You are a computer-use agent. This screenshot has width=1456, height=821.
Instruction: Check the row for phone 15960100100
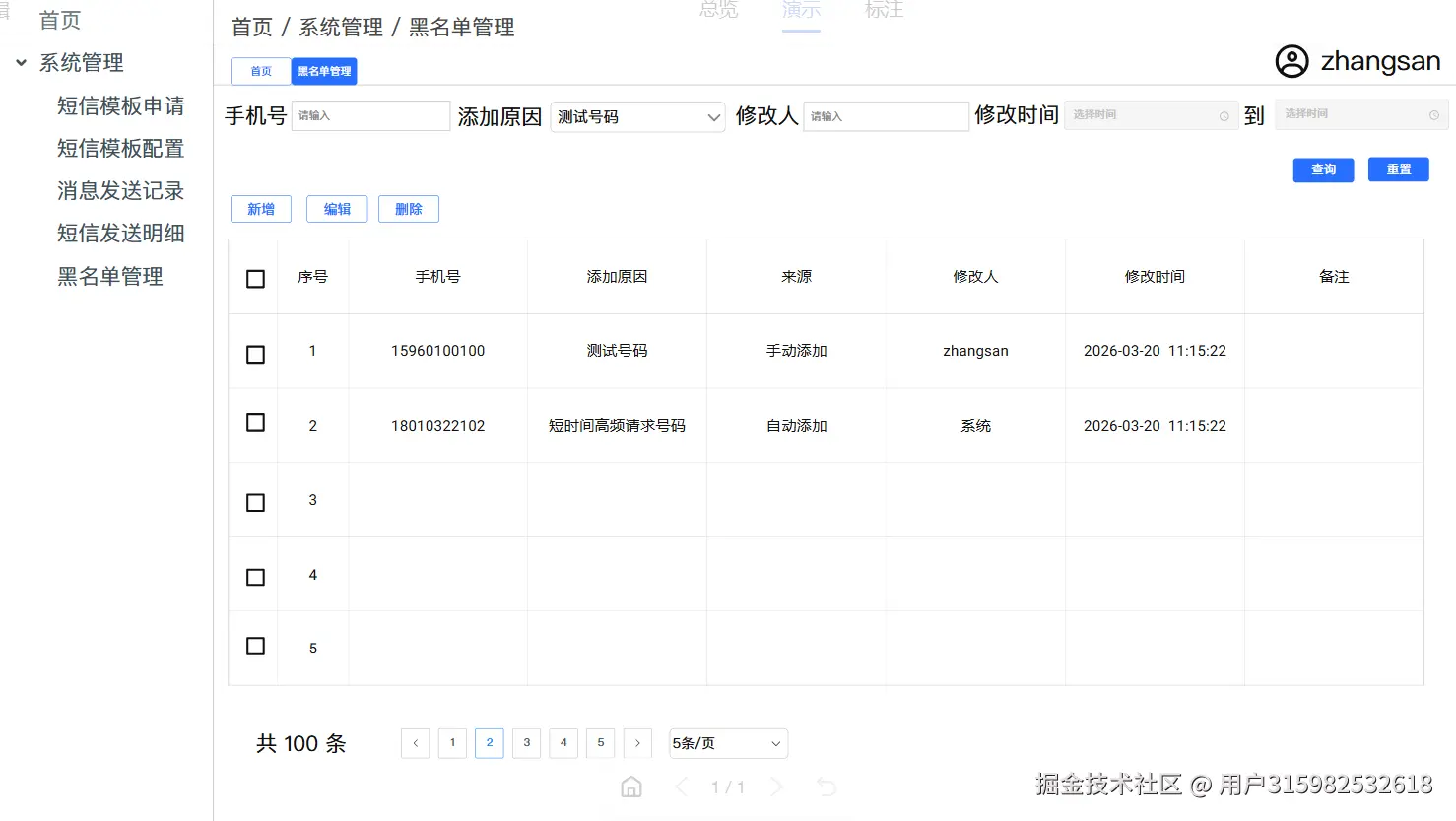pyautogui.click(x=254, y=353)
